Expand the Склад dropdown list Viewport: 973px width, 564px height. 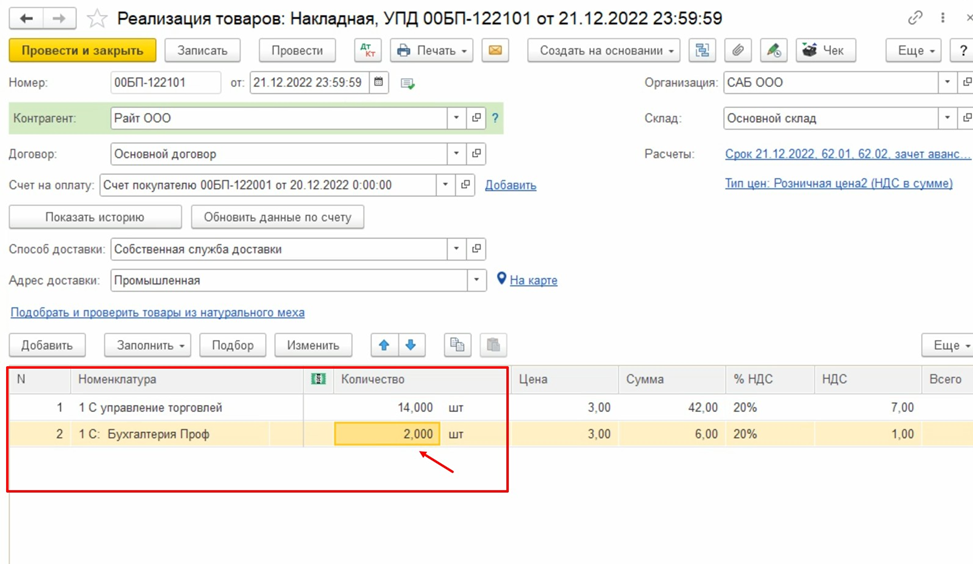pos(947,118)
